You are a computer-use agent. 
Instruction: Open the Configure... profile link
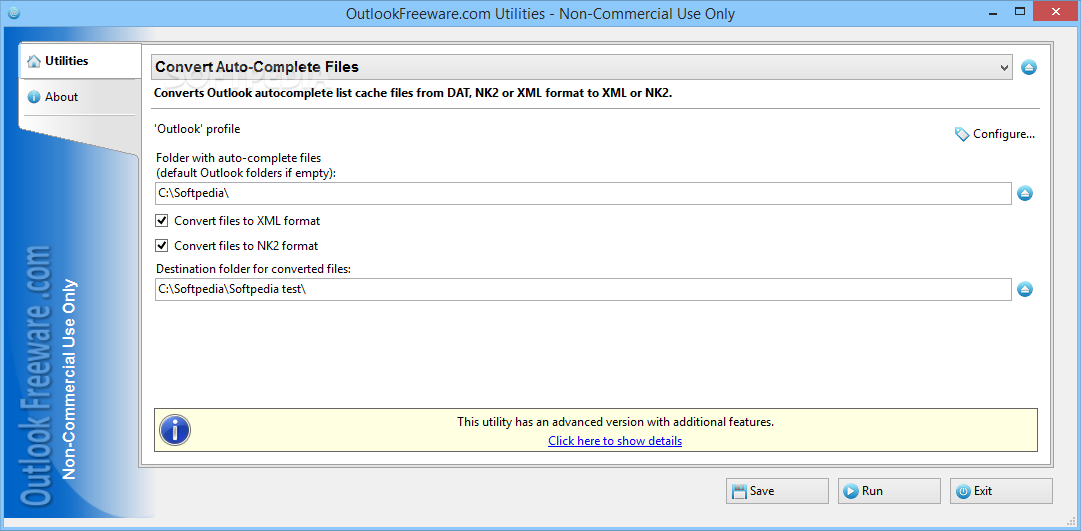pyautogui.click(x=1003, y=134)
